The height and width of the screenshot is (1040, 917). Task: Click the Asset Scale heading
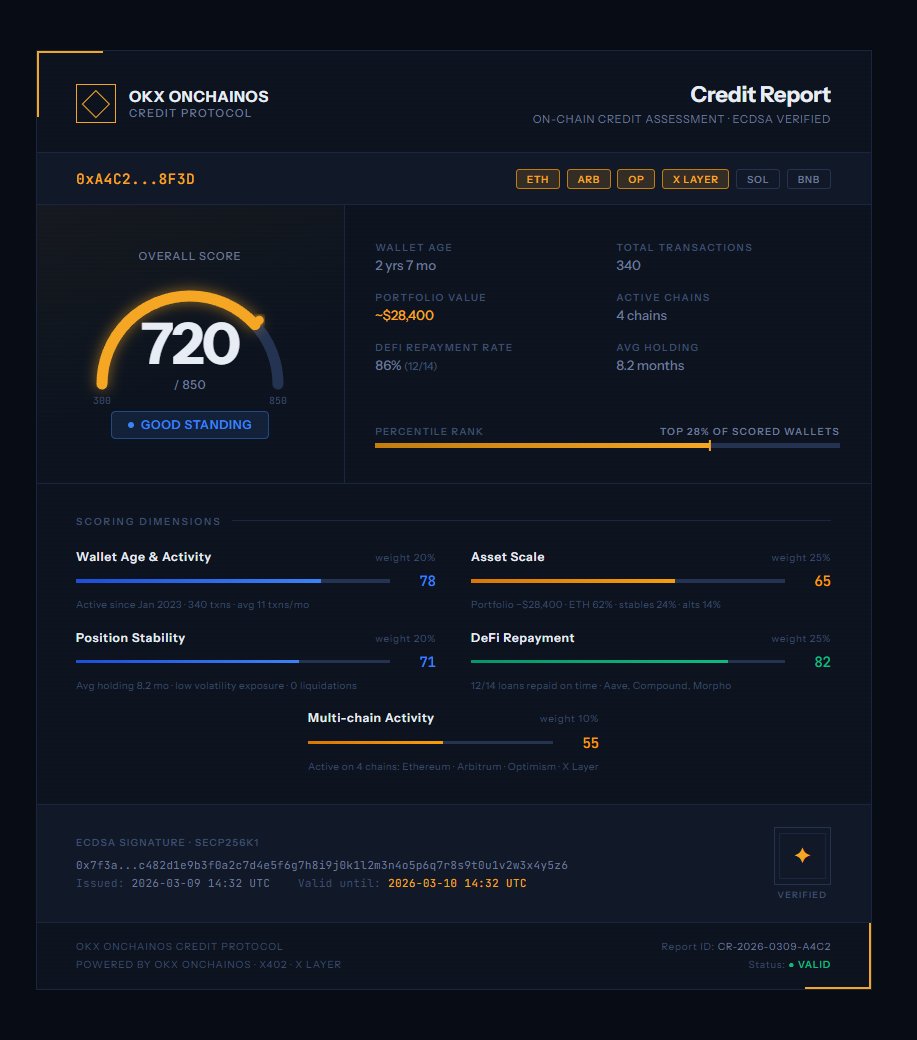pos(507,557)
